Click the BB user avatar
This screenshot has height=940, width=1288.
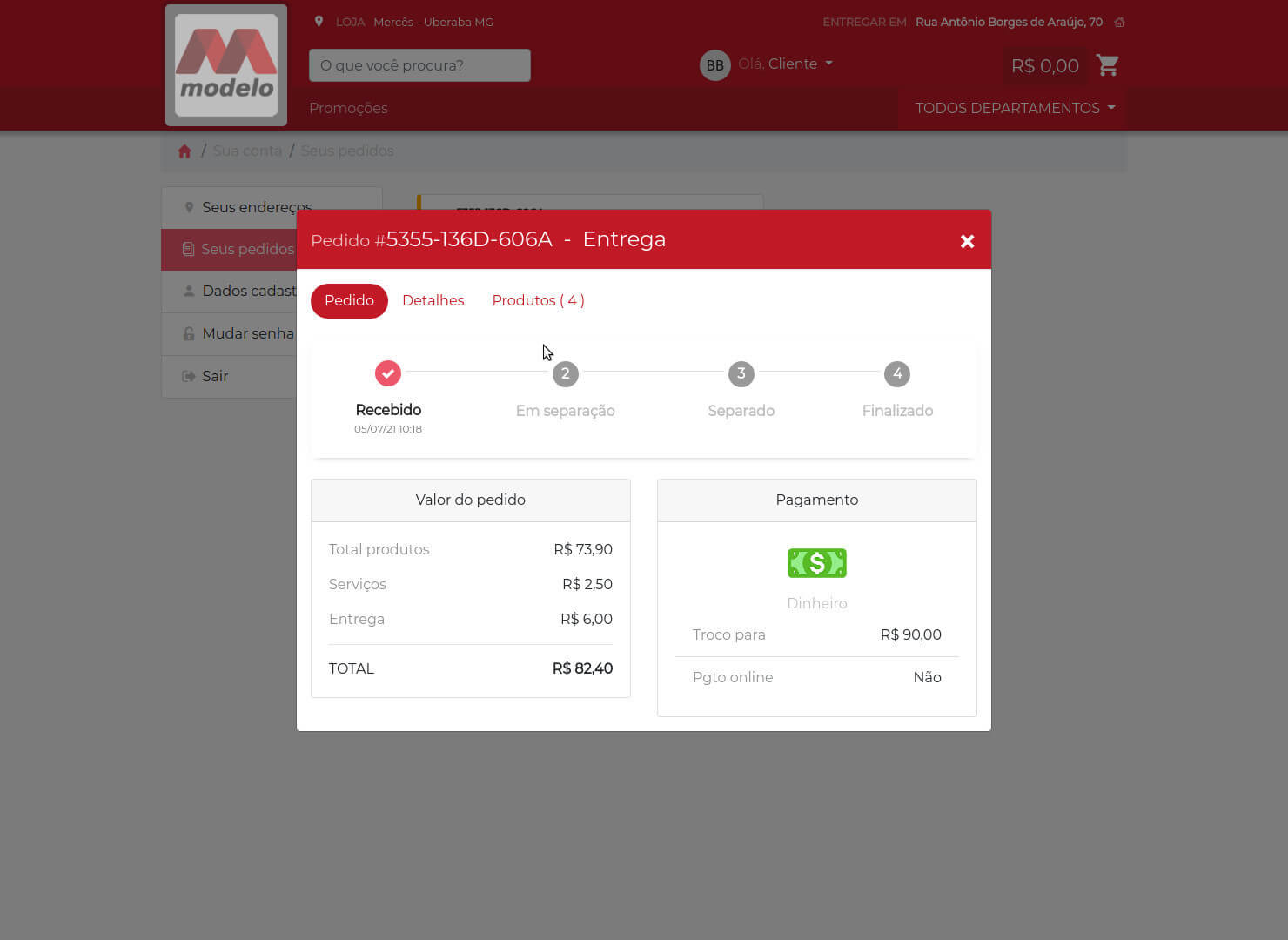714,65
